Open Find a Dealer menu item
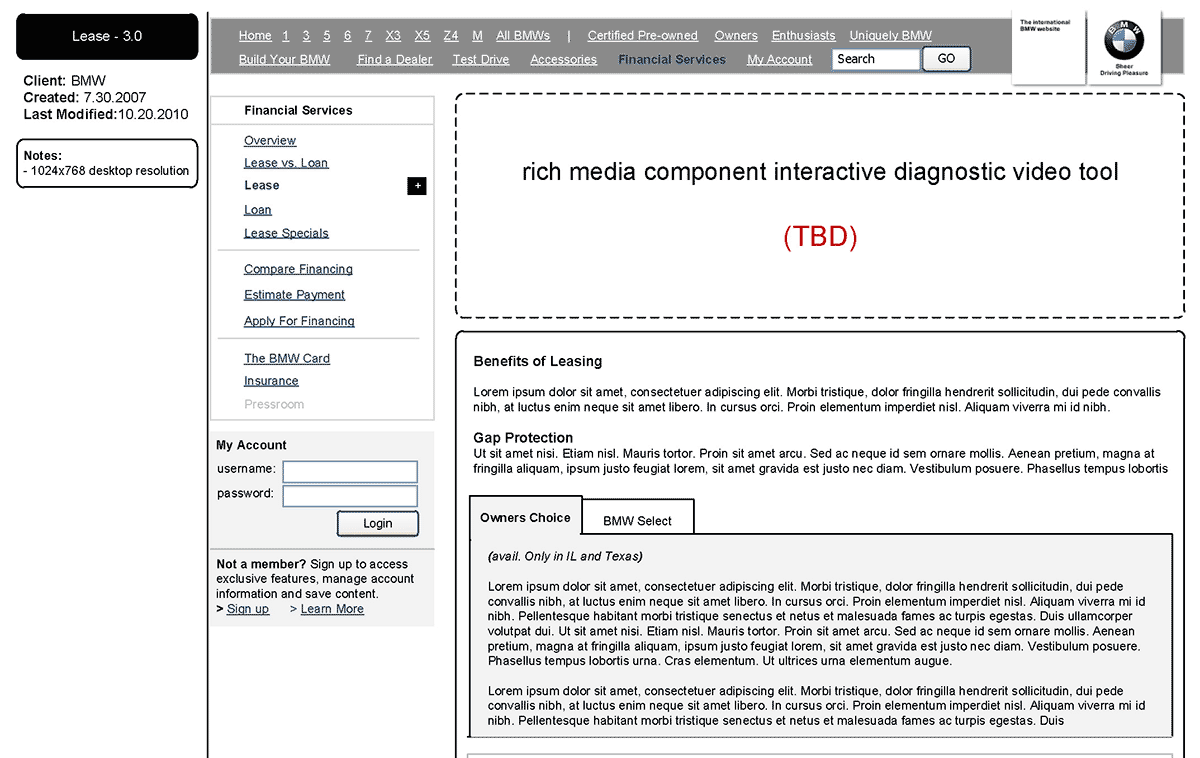Viewport: 1200px width, 758px height. [395, 60]
